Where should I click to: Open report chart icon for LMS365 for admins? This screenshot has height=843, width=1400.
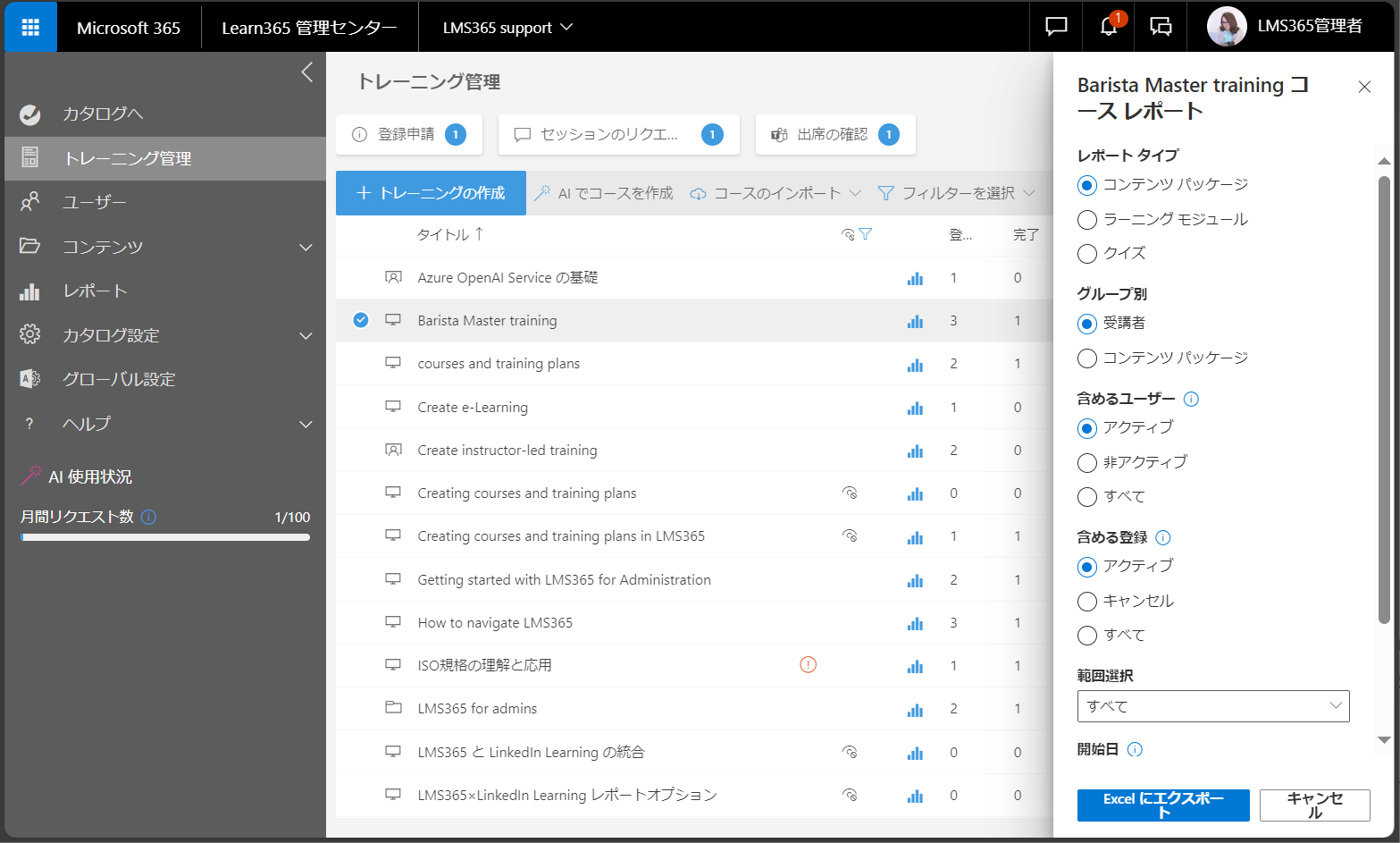pos(915,709)
